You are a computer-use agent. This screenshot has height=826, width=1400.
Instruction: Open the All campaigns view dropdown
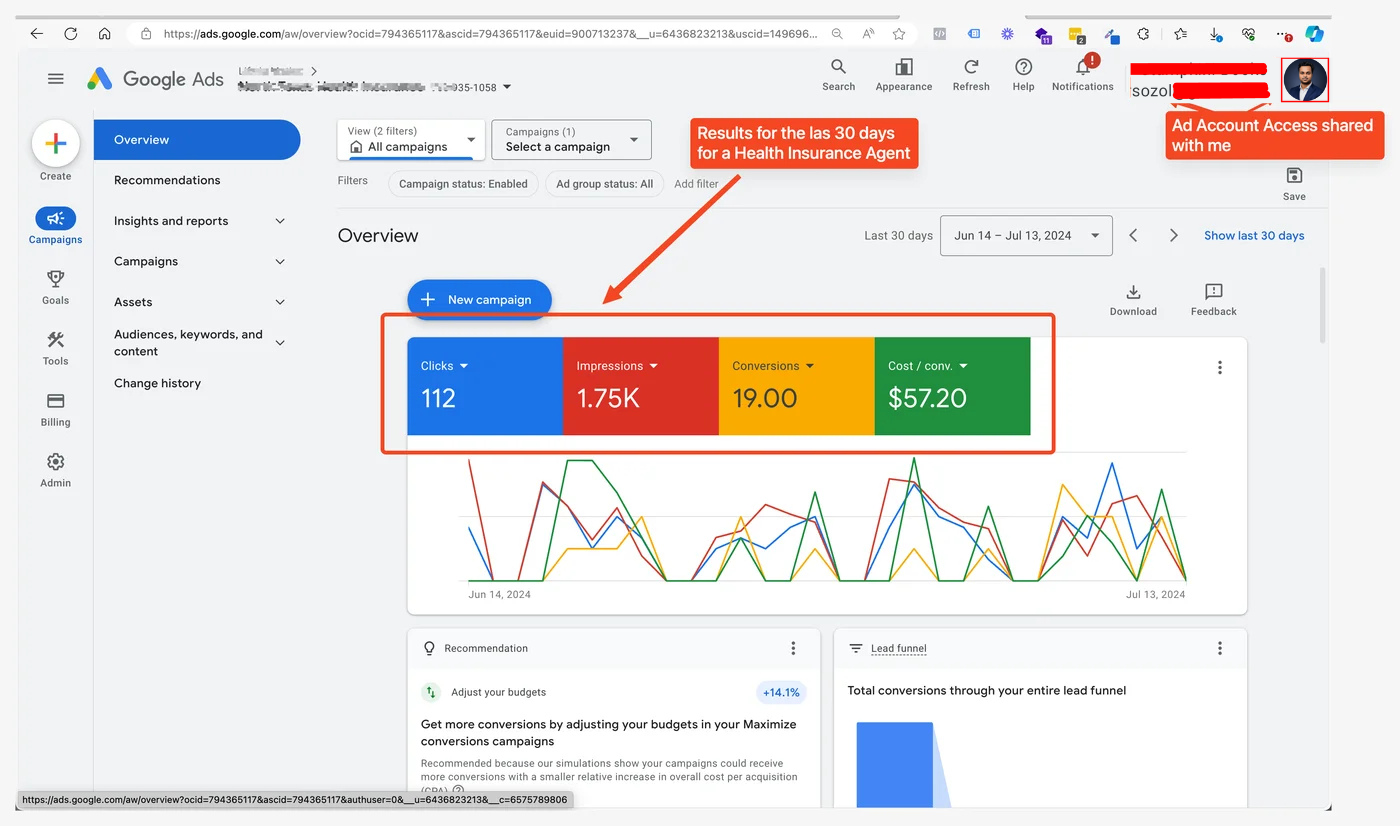411,140
